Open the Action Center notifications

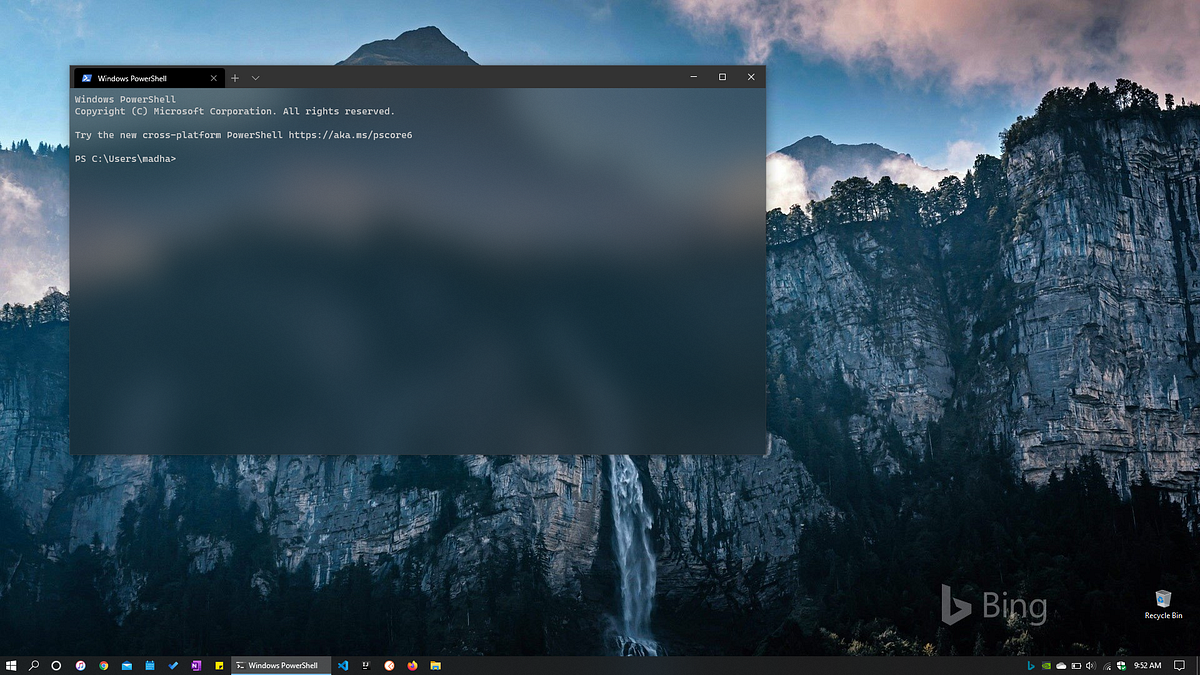1179,665
